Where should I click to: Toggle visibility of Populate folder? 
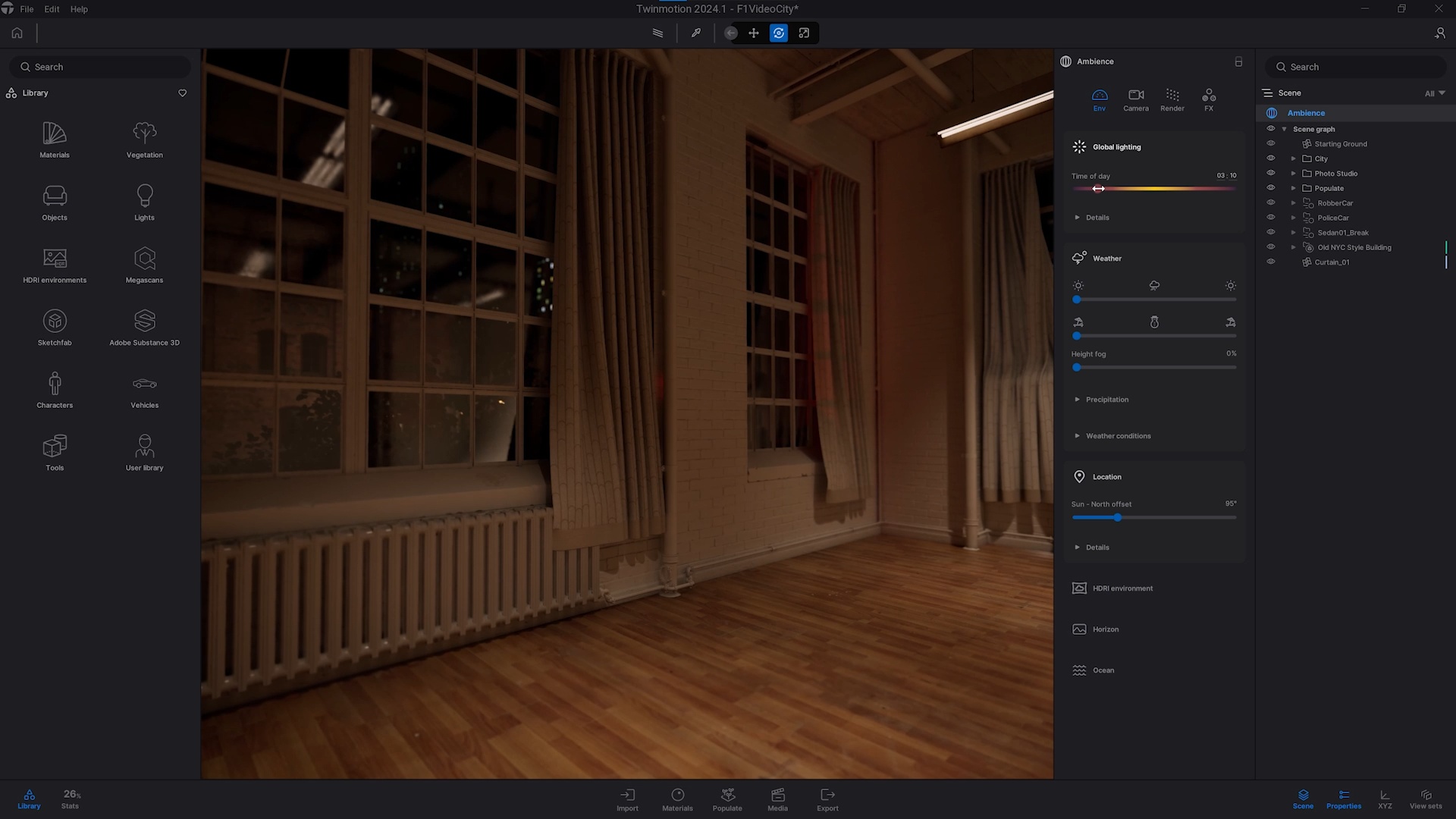[1271, 188]
